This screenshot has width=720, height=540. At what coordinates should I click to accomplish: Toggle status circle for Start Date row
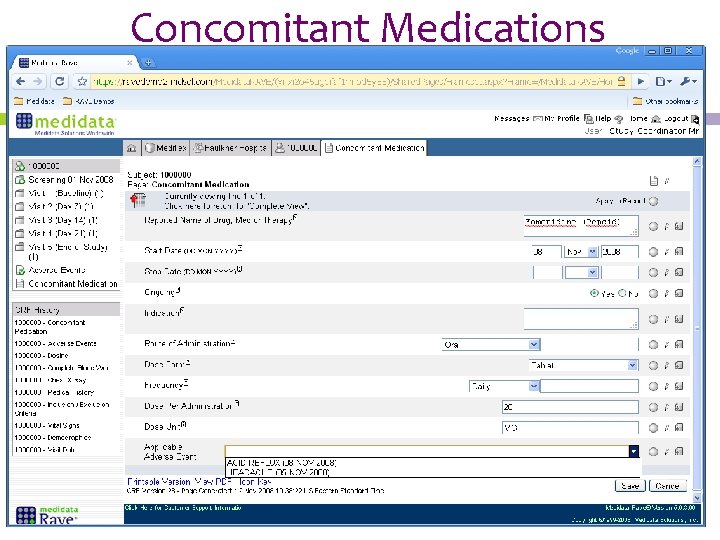(653, 252)
